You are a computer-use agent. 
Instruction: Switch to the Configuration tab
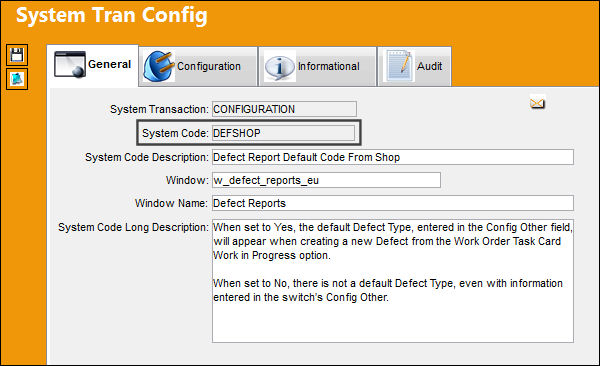(198, 67)
